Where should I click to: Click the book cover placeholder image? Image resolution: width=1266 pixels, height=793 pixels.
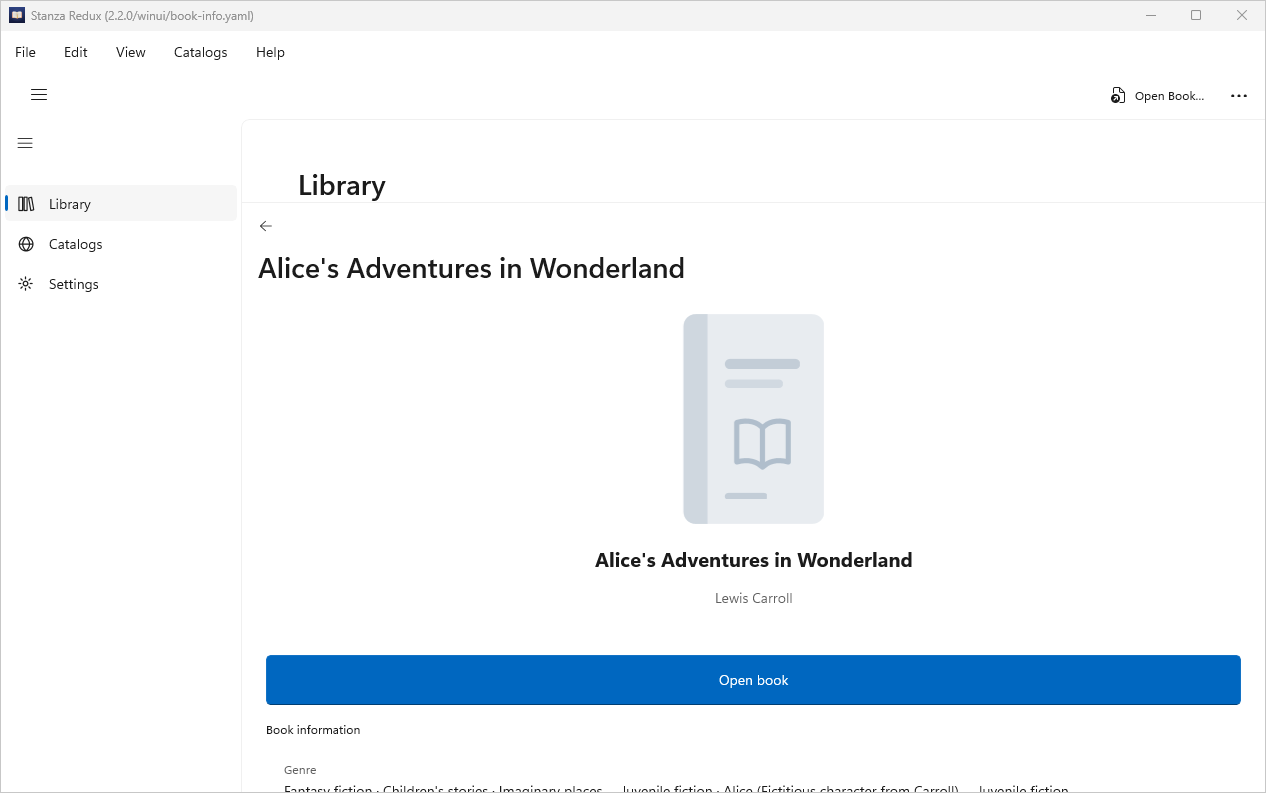click(x=754, y=419)
